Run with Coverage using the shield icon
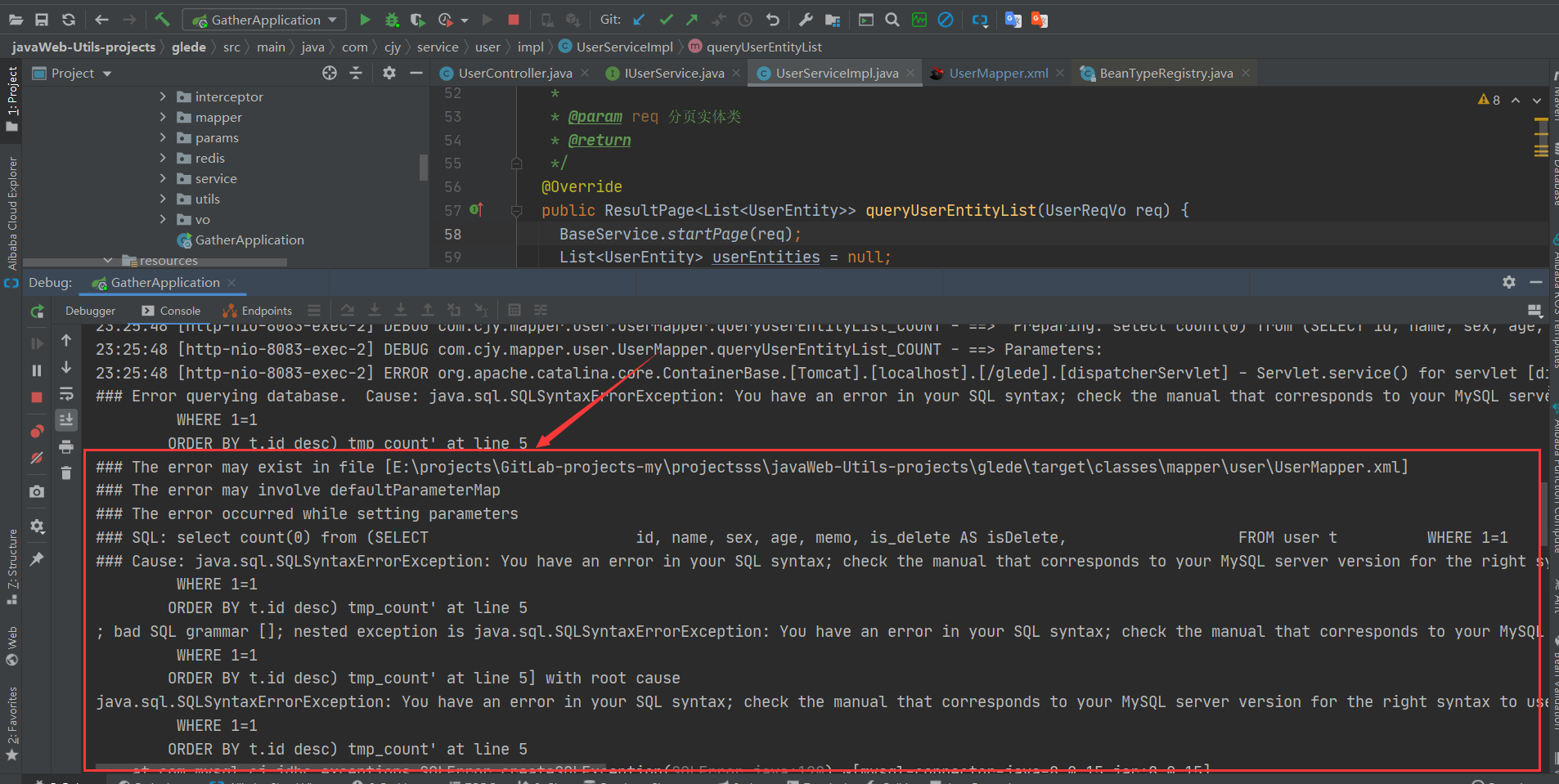 click(x=418, y=20)
